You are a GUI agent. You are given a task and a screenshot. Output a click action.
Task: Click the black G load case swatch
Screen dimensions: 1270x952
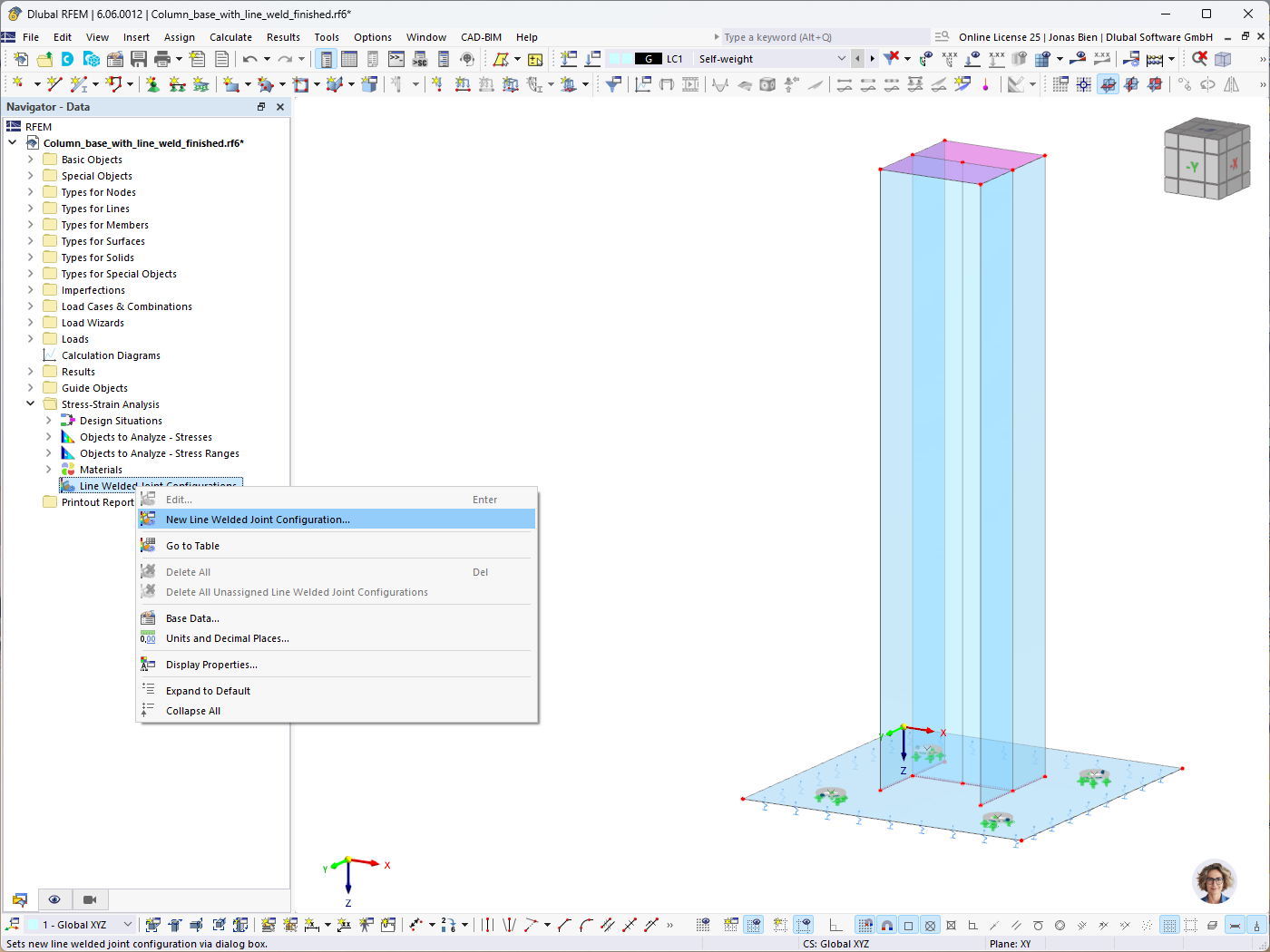(648, 59)
